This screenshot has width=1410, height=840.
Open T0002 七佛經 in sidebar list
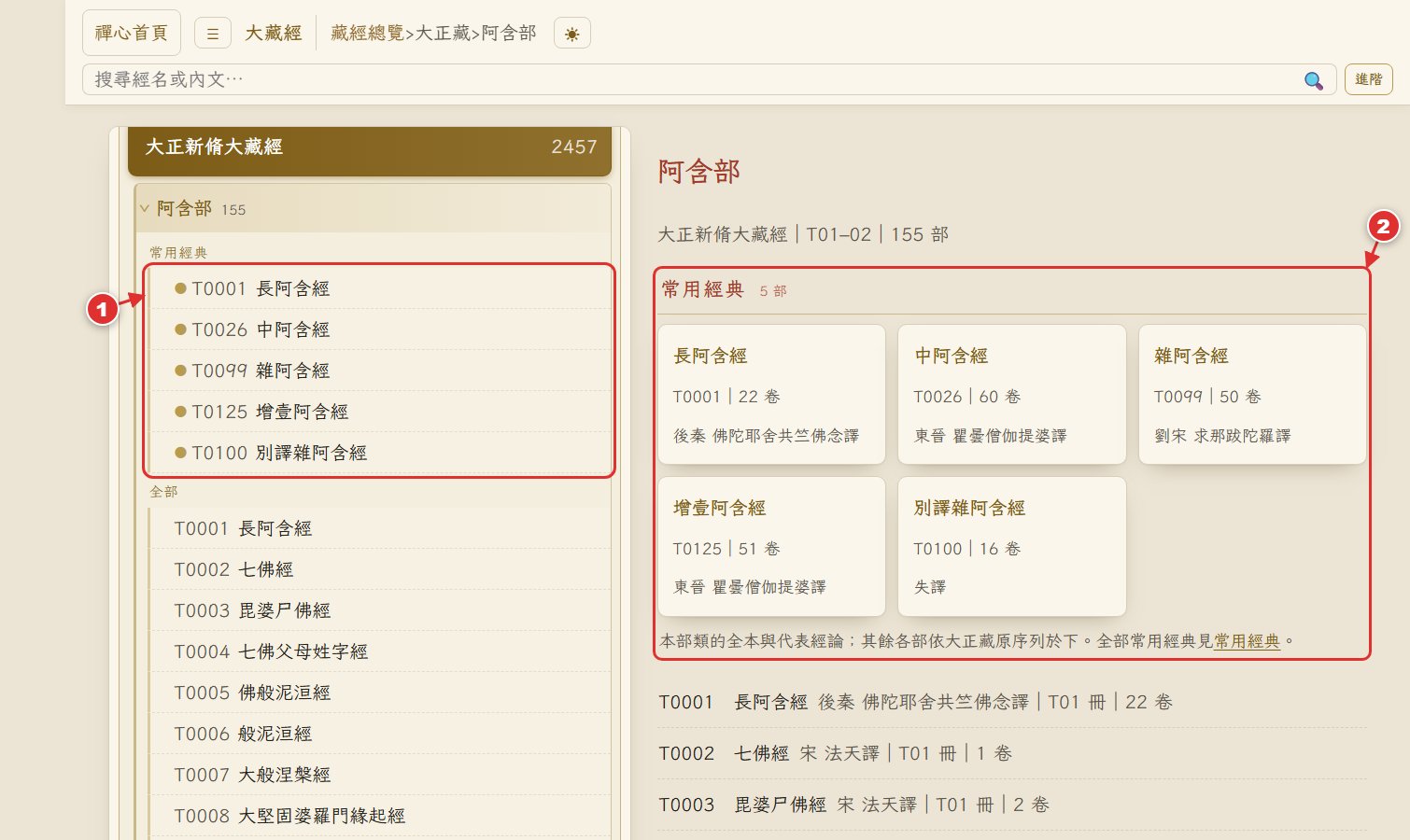point(379,569)
